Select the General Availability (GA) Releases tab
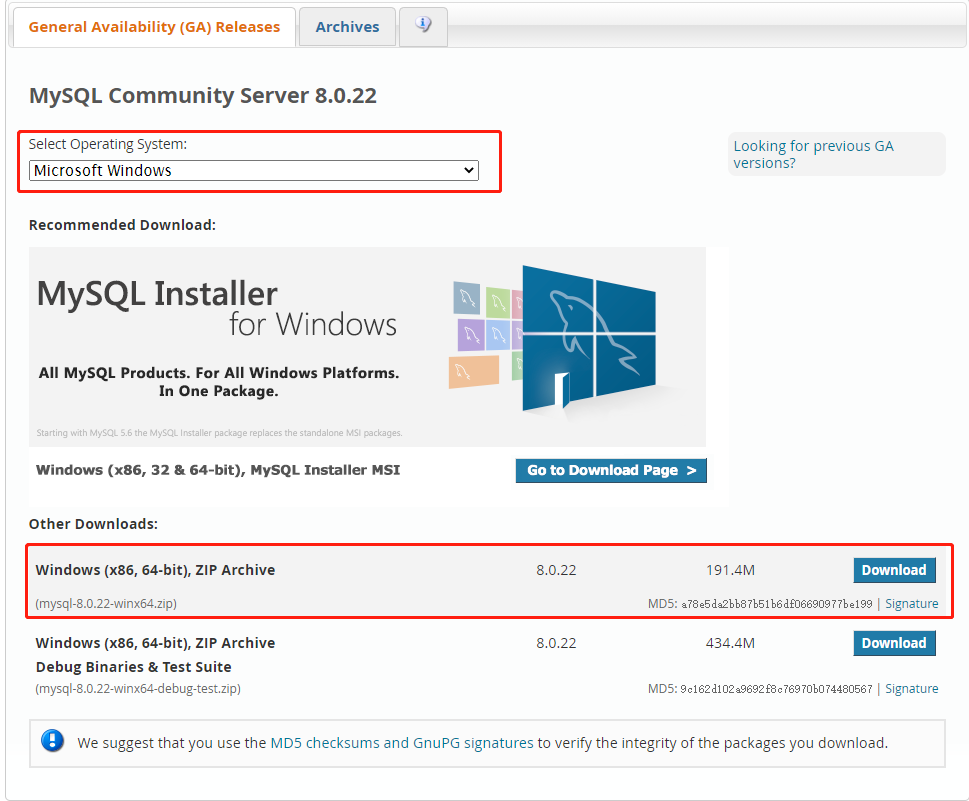Viewport: 969px width, 801px height. tap(154, 27)
